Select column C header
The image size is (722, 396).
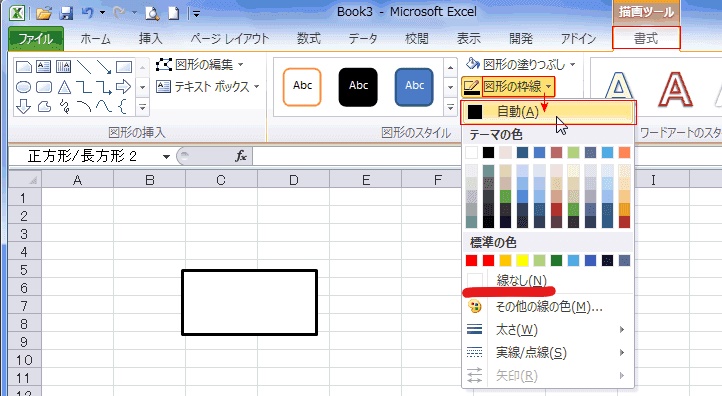click(x=221, y=180)
